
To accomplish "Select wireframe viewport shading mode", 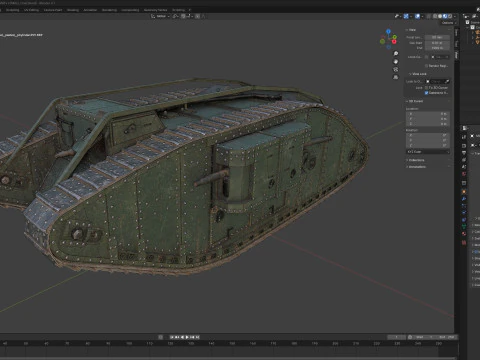I will 435,16.
